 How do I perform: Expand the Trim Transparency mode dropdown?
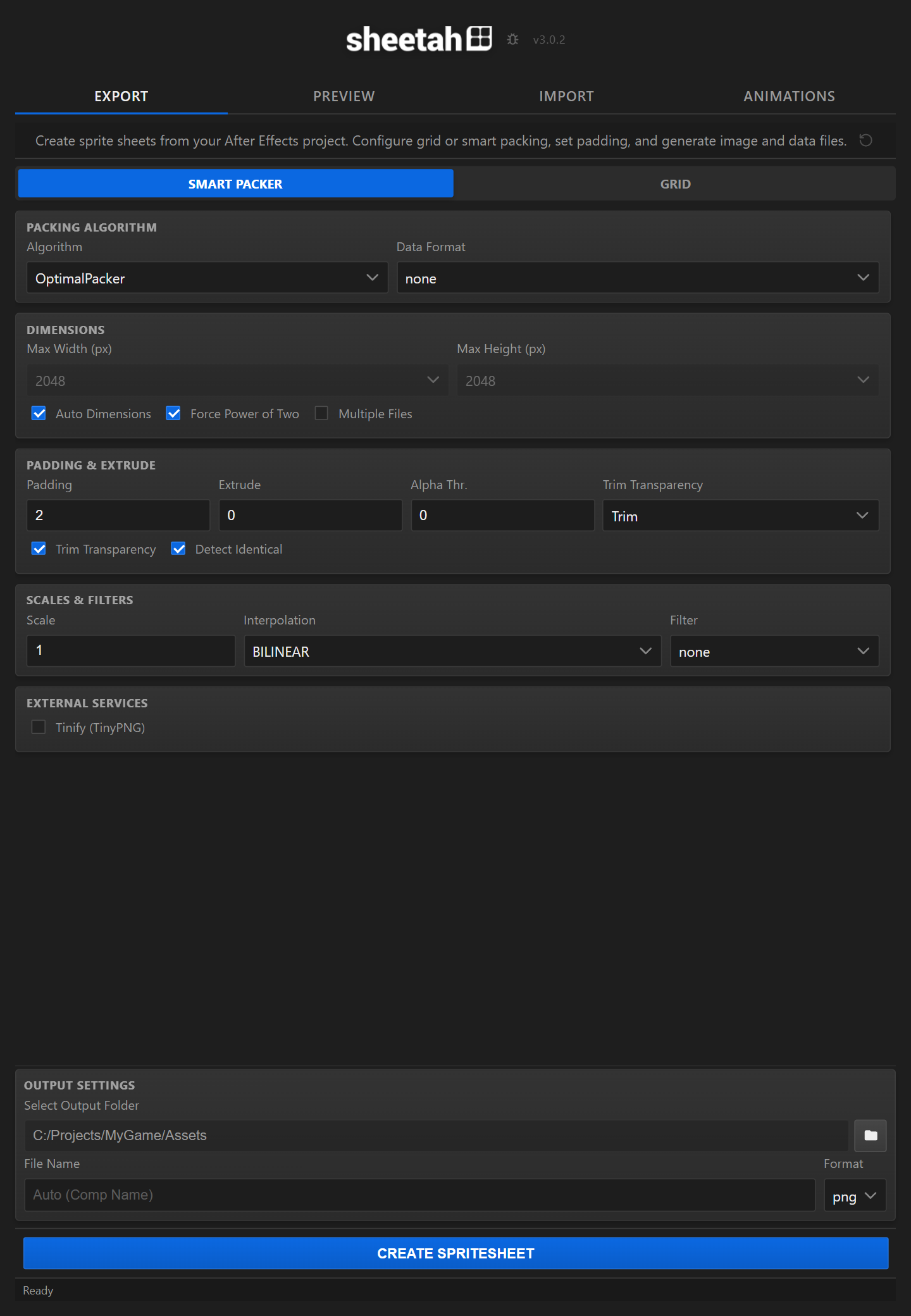740,516
